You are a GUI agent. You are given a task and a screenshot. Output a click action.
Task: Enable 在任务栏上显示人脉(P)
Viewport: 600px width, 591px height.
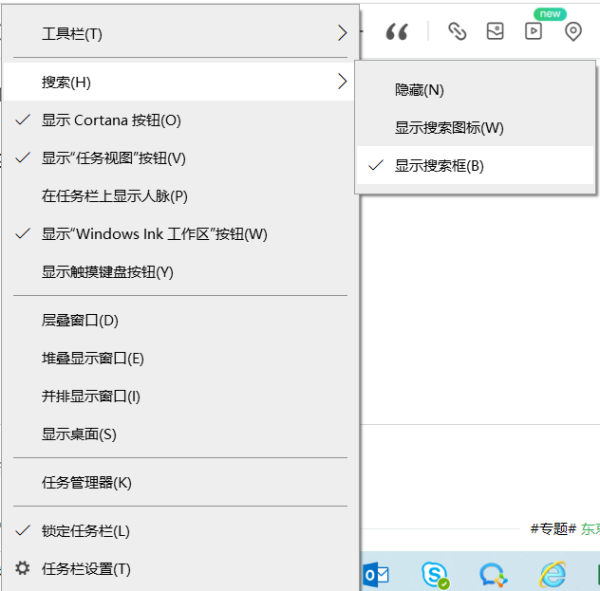tap(178, 196)
